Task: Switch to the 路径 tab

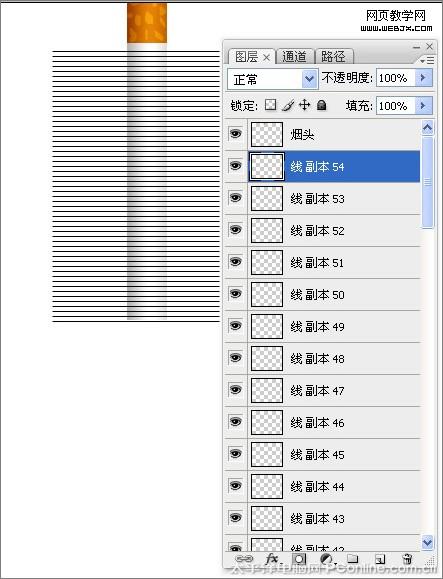Action: [334, 56]
